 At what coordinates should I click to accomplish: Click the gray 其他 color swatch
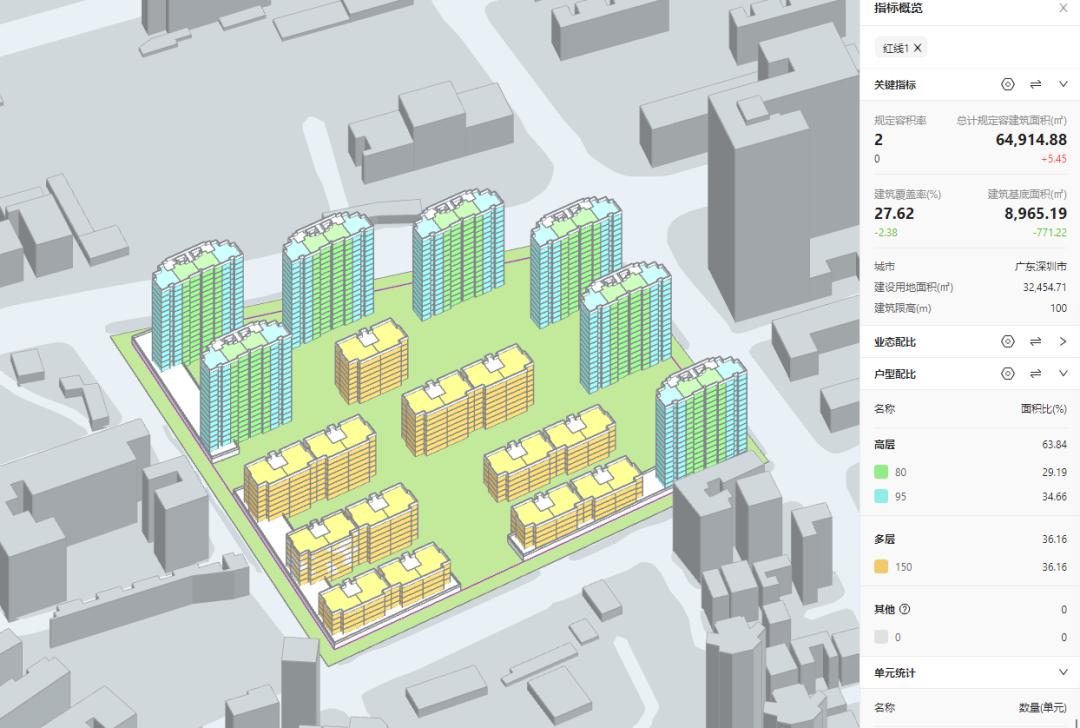(x=881, y=637)
